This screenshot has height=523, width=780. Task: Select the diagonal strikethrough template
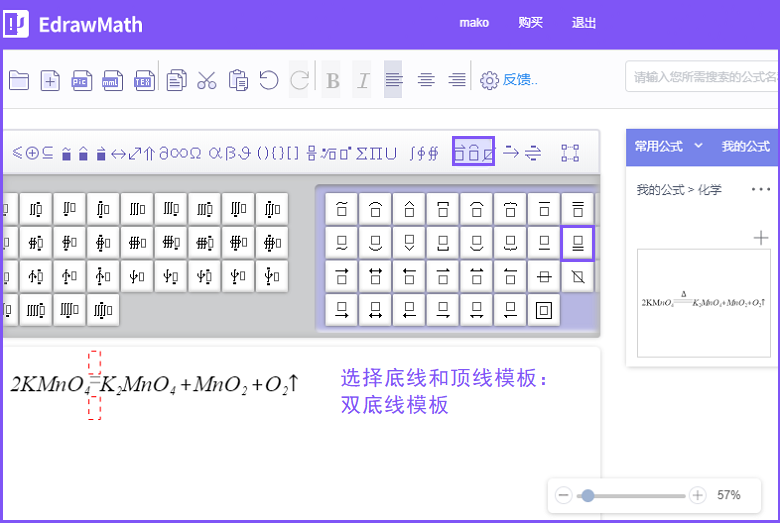pyautogui.click(x=577, y=276)
